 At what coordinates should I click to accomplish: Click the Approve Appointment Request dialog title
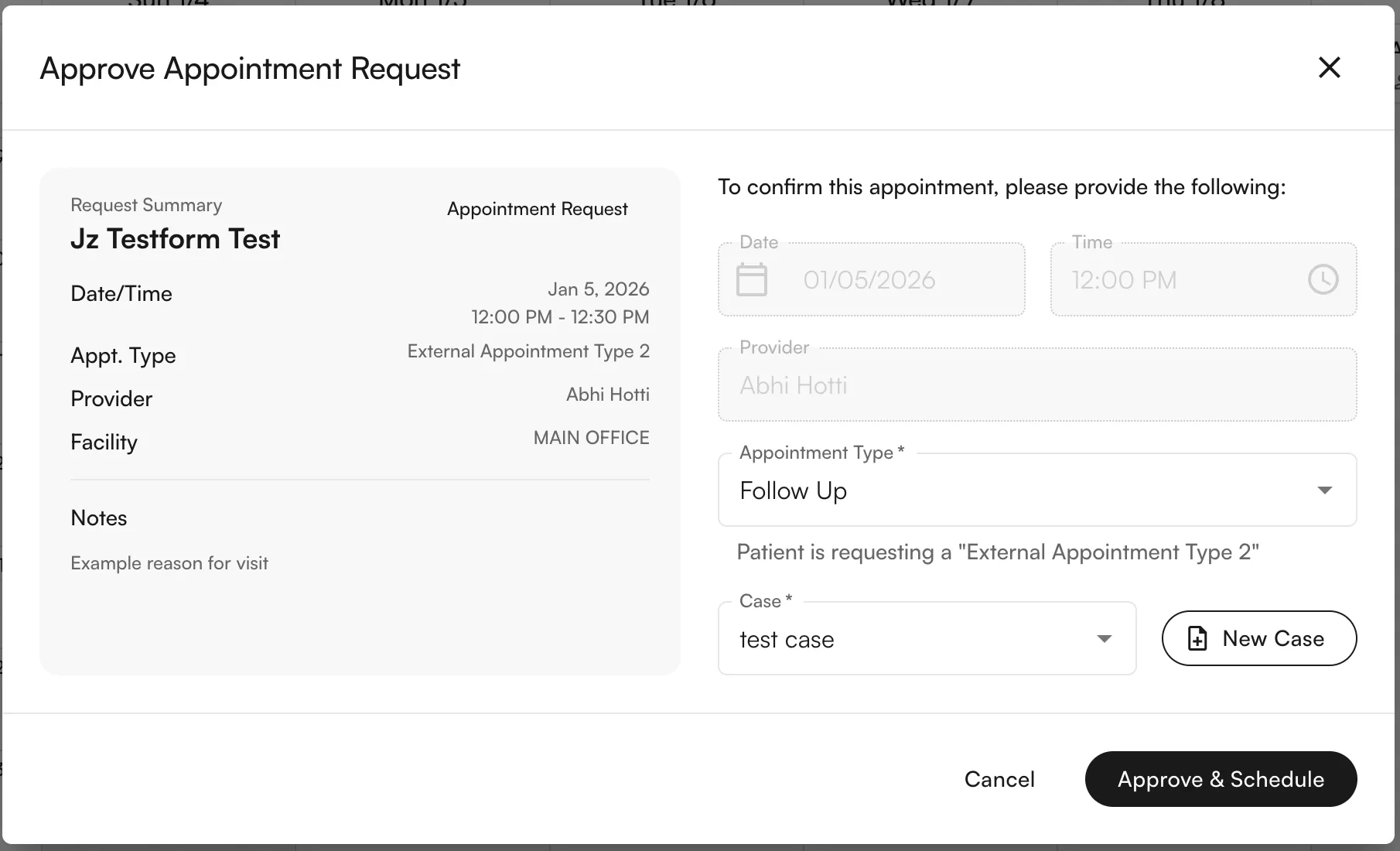coord(249,68)
